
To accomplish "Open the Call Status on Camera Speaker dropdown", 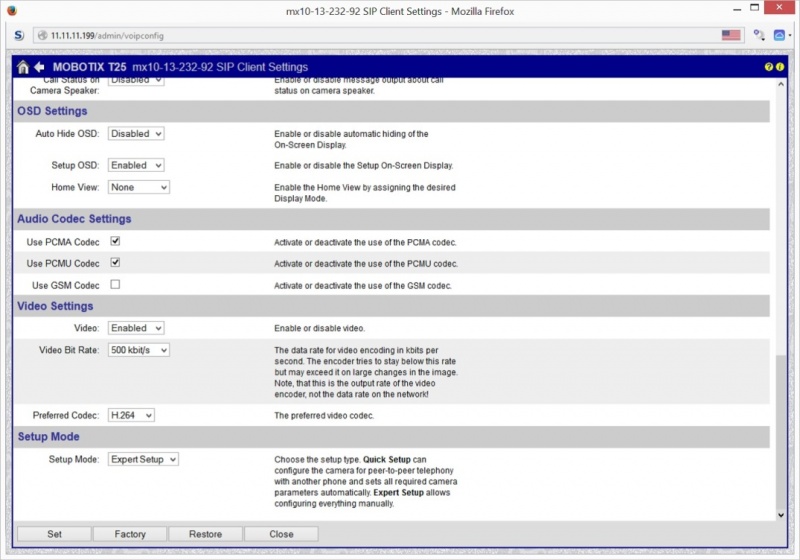I will point(136,81).
